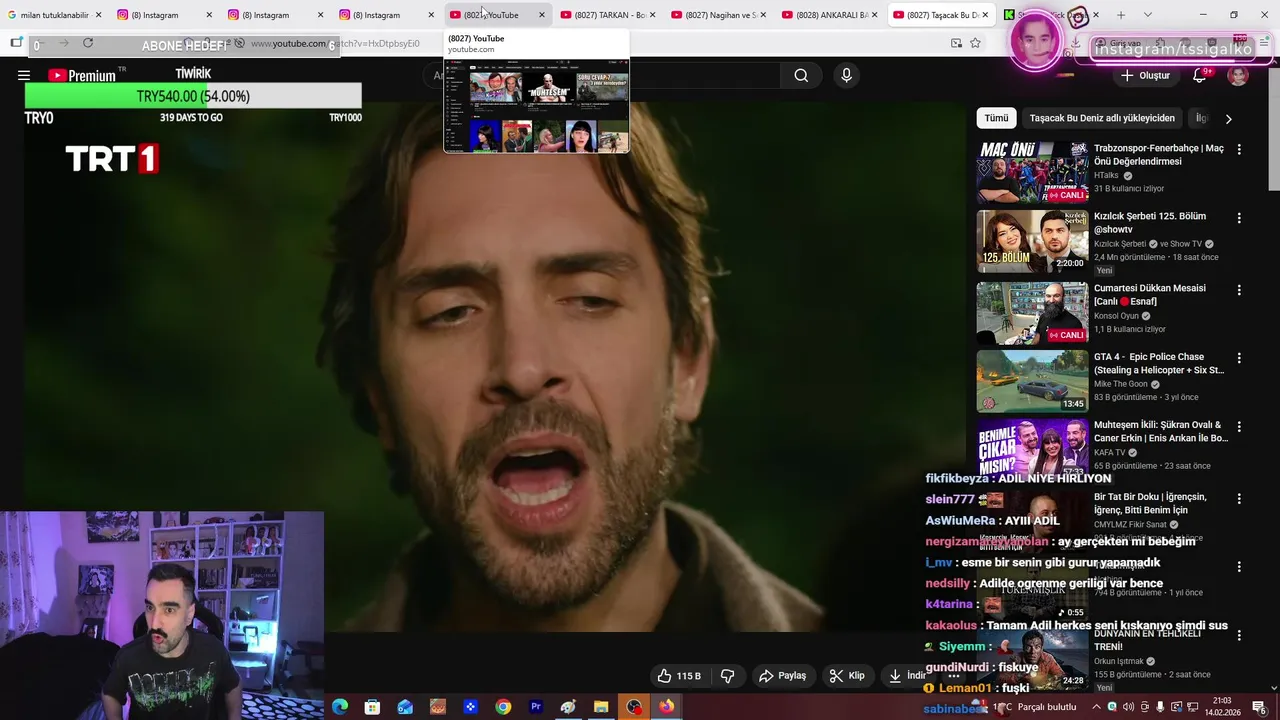Open the YouTube account avatar menu

point(1238,75)
